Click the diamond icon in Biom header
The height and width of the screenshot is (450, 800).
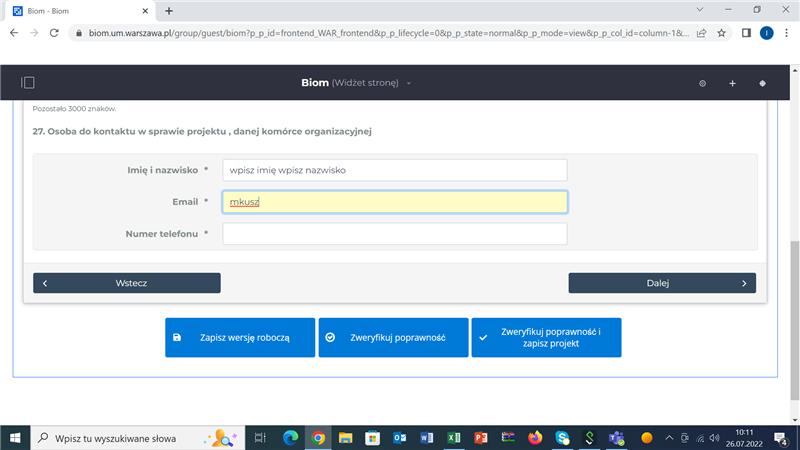pyautogui.click(x=762, y=83)
